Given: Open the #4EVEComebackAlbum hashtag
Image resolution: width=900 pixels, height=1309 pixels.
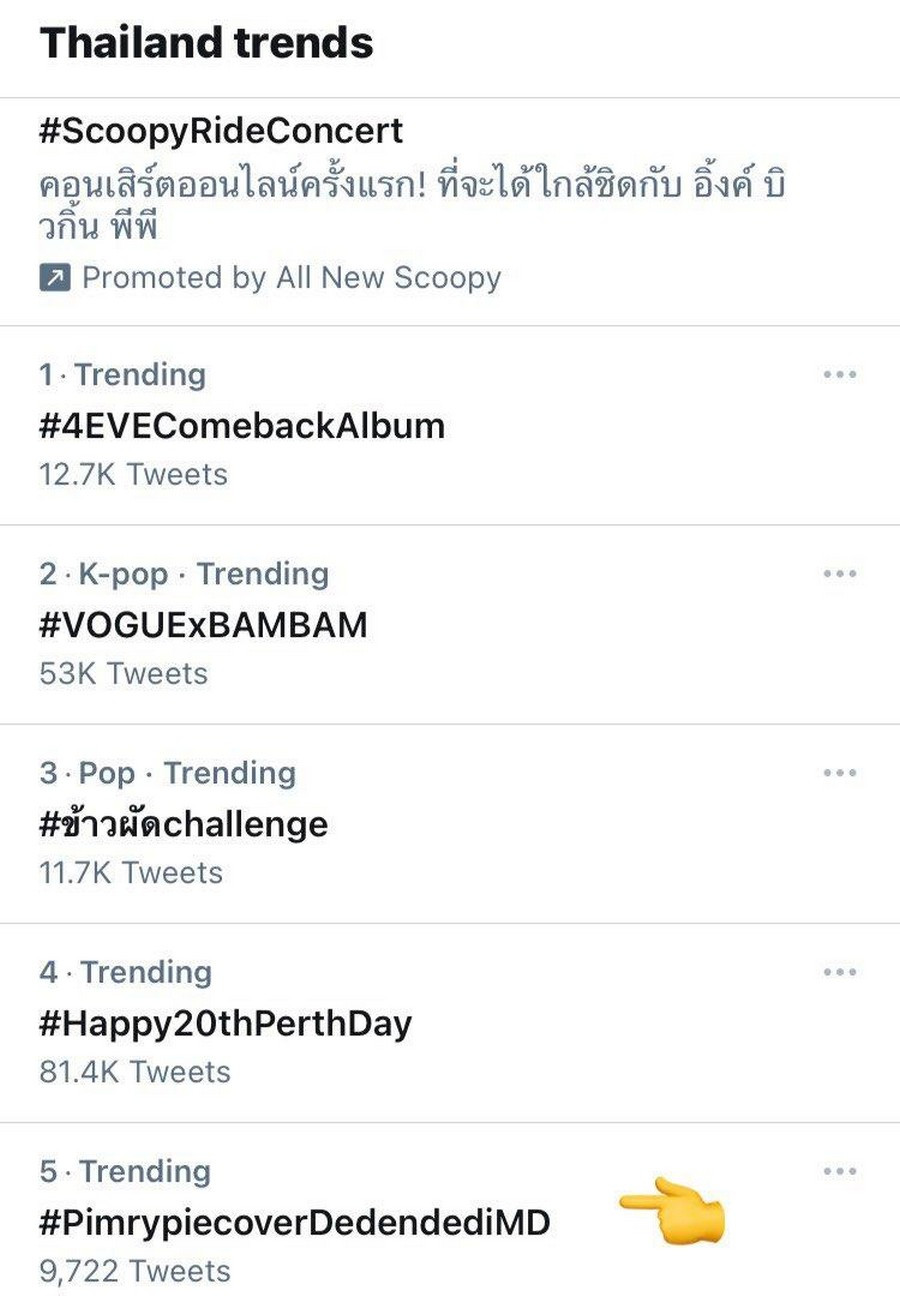Looking at the screenshot, I should click(x=242, y=426).
